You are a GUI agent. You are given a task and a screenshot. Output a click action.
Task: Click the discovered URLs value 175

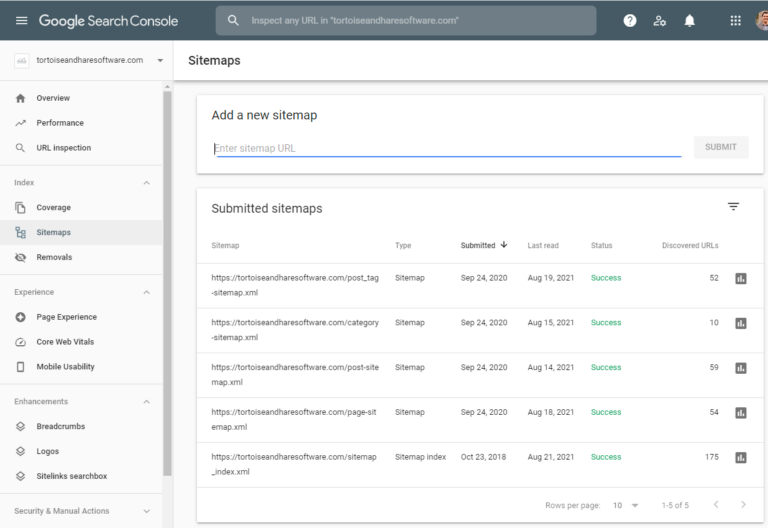coord(712,457)
